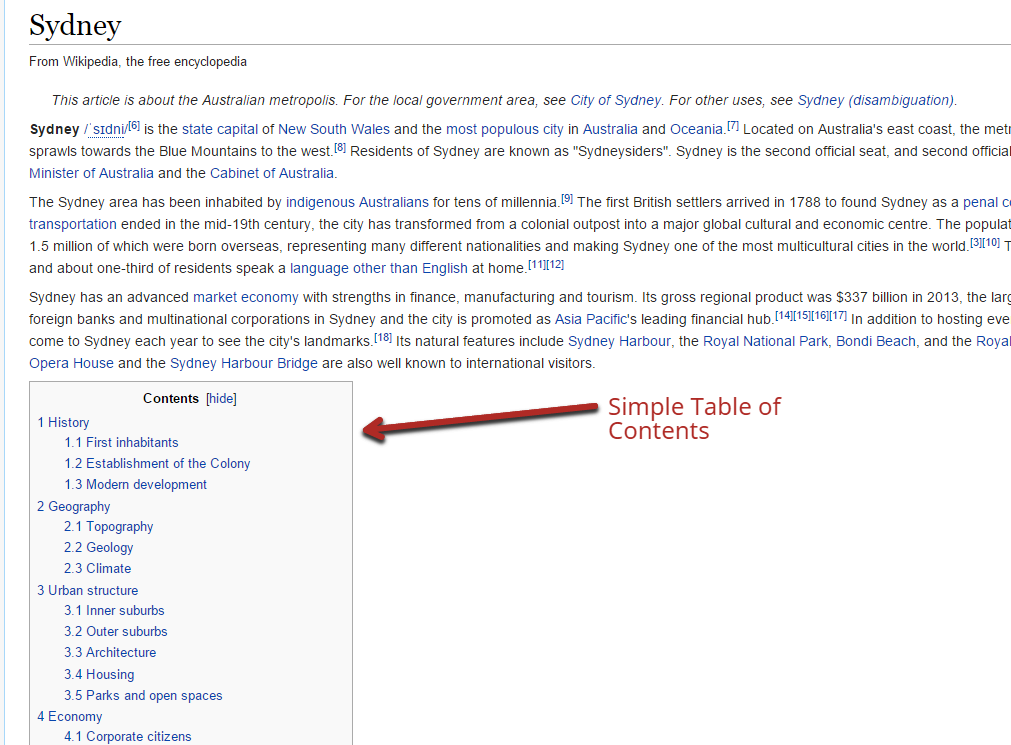The width and height of the screenshot is (1011, 745).
Task: Follow the 'Opera House' link
Action: [x=72, y=363]
